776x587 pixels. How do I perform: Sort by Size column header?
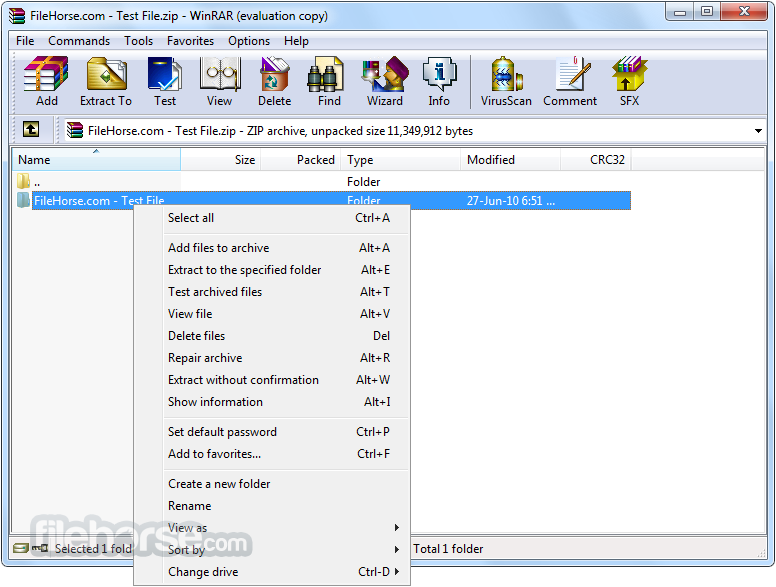221,159
